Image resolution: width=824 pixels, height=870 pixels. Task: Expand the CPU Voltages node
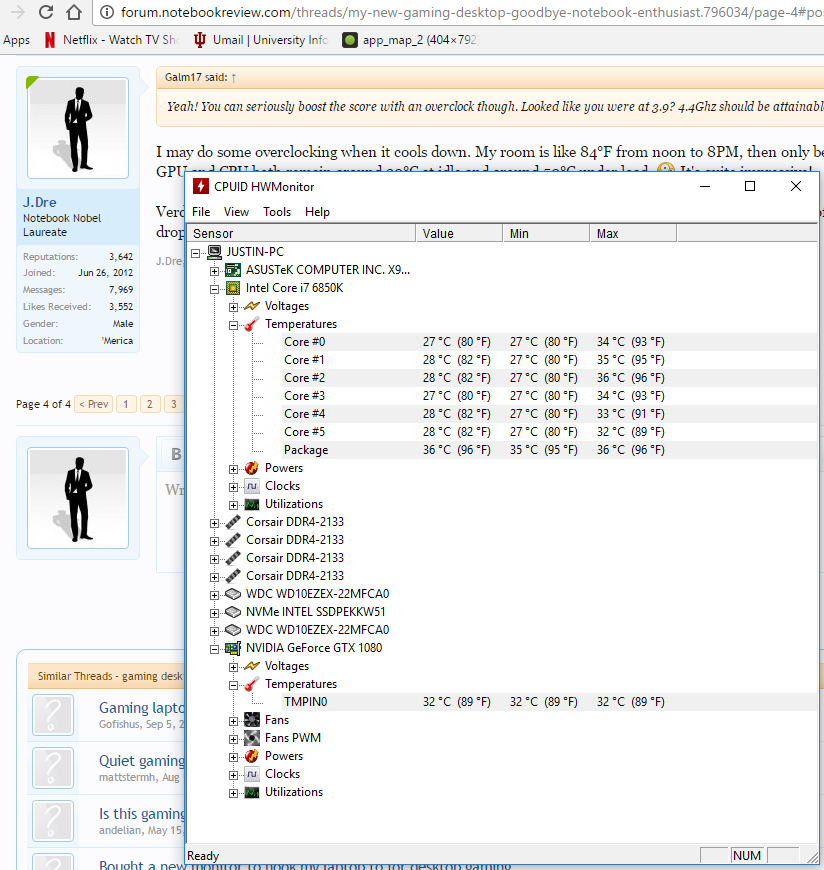point(234,307)
